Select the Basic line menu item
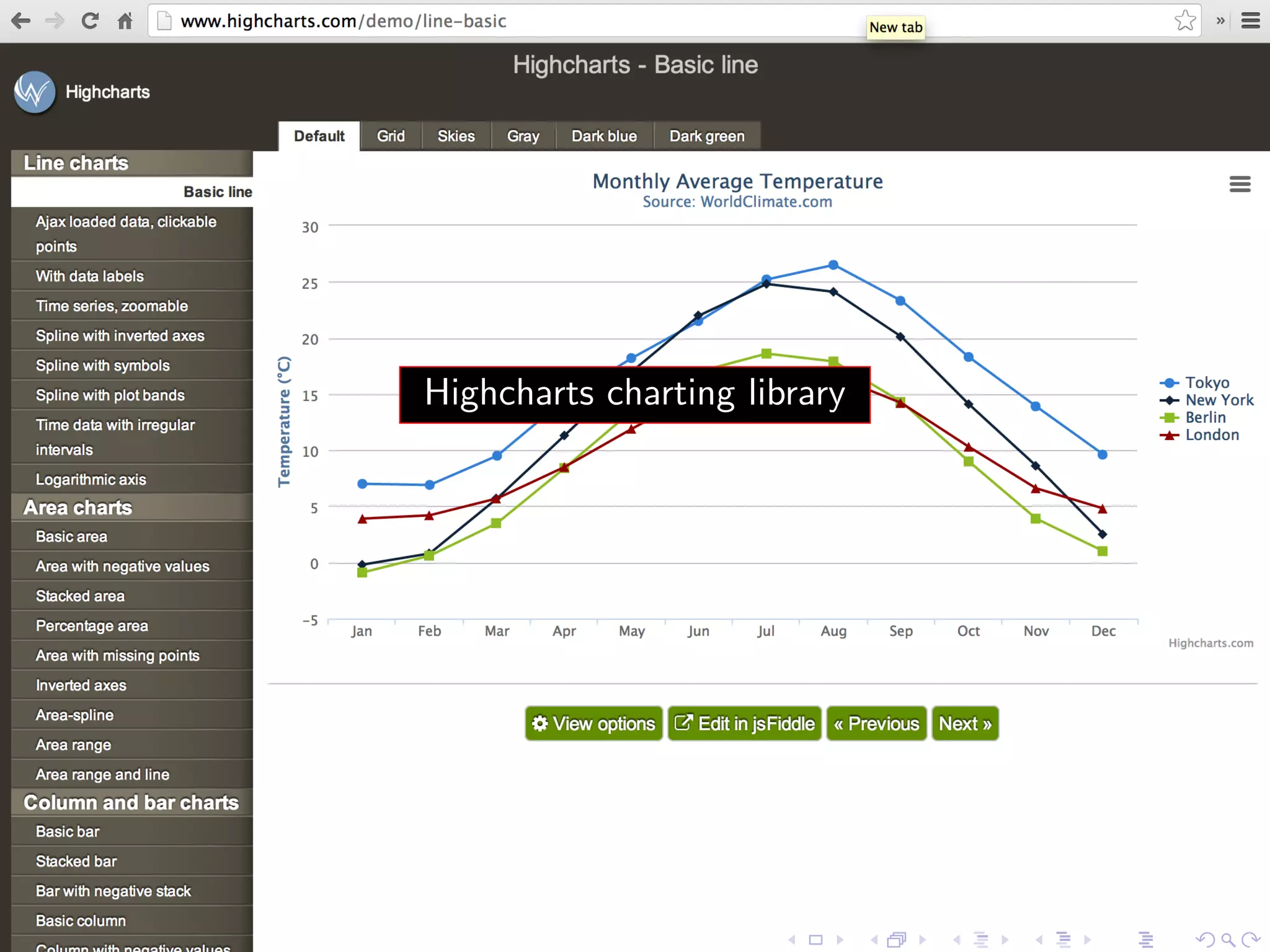Viewport: 1270px width, 952px height. click(x=132, y=192)
